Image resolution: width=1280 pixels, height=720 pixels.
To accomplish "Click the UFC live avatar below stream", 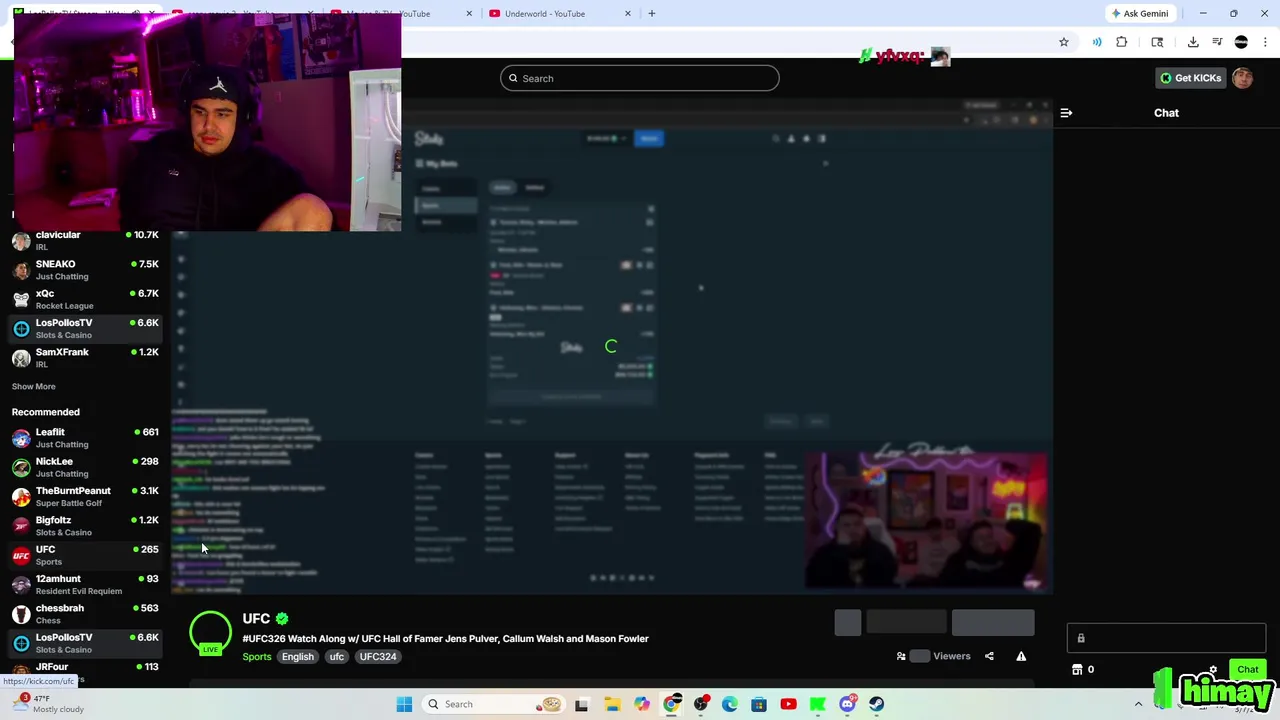I will [x=210, y=633].
